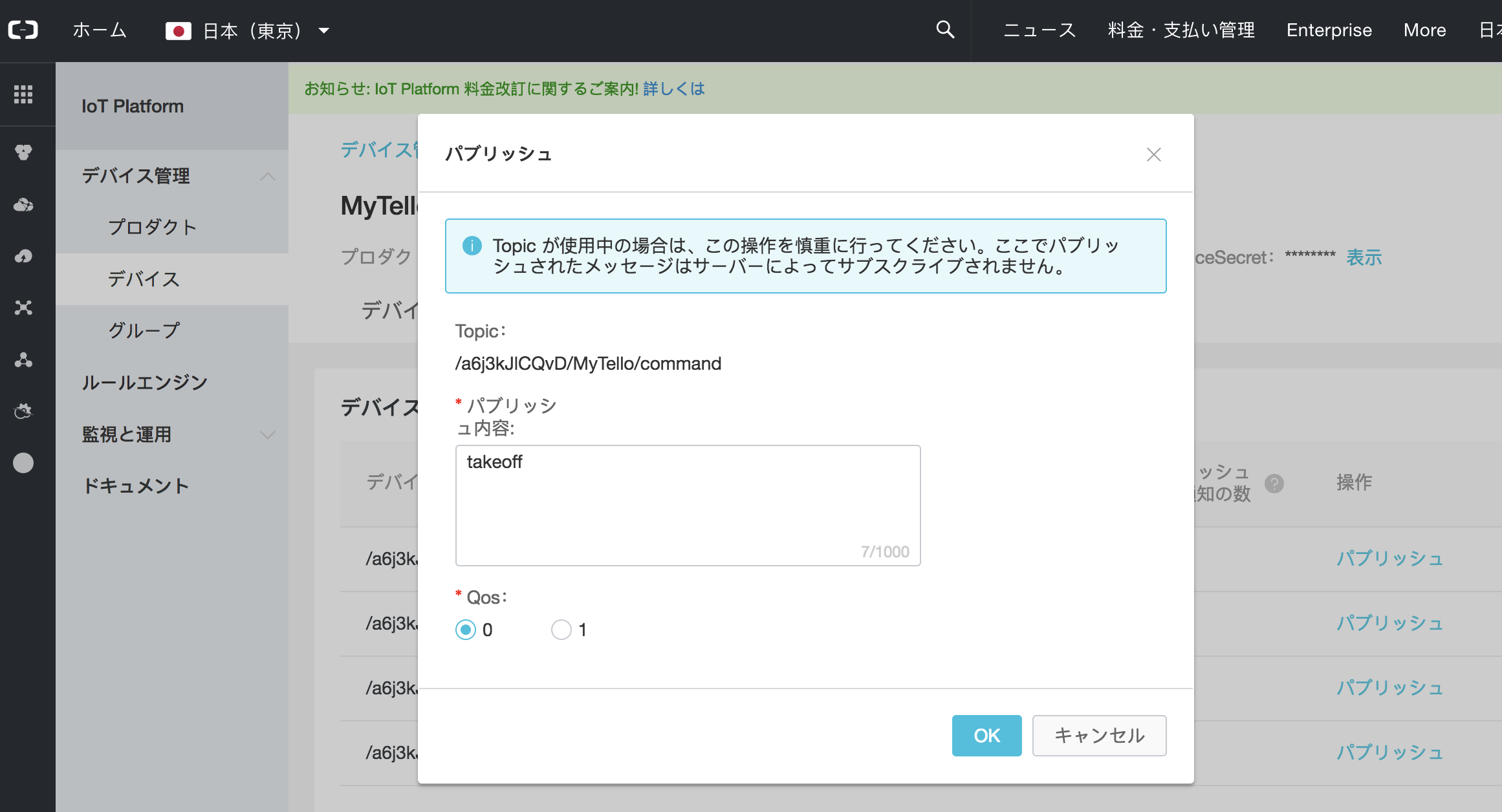The width and height of the screenshot is (1502, 812).
Task: Select デバイス in the left navigation
Action: pos(145,279)
